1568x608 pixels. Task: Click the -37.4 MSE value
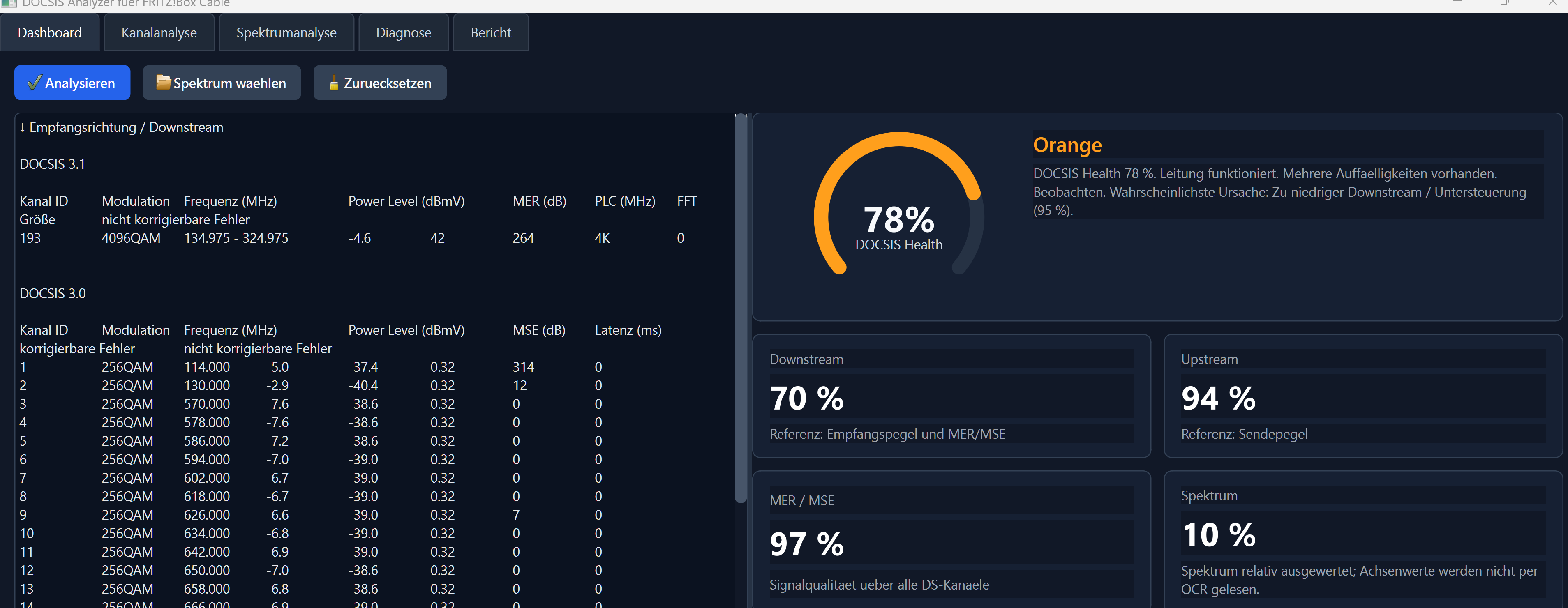[363, 367]
